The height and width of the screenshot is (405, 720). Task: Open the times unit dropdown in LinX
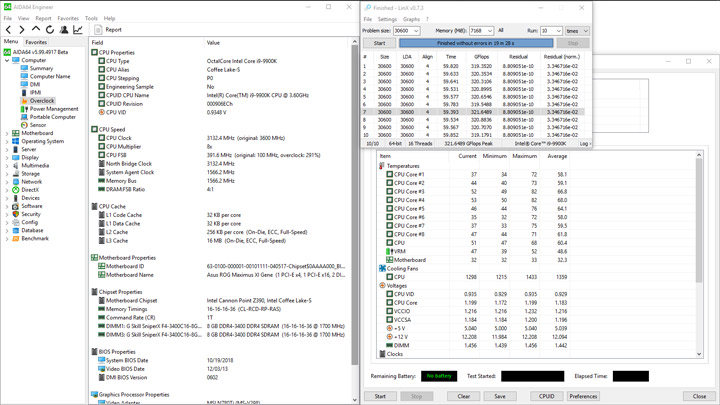tap(577, 31)
